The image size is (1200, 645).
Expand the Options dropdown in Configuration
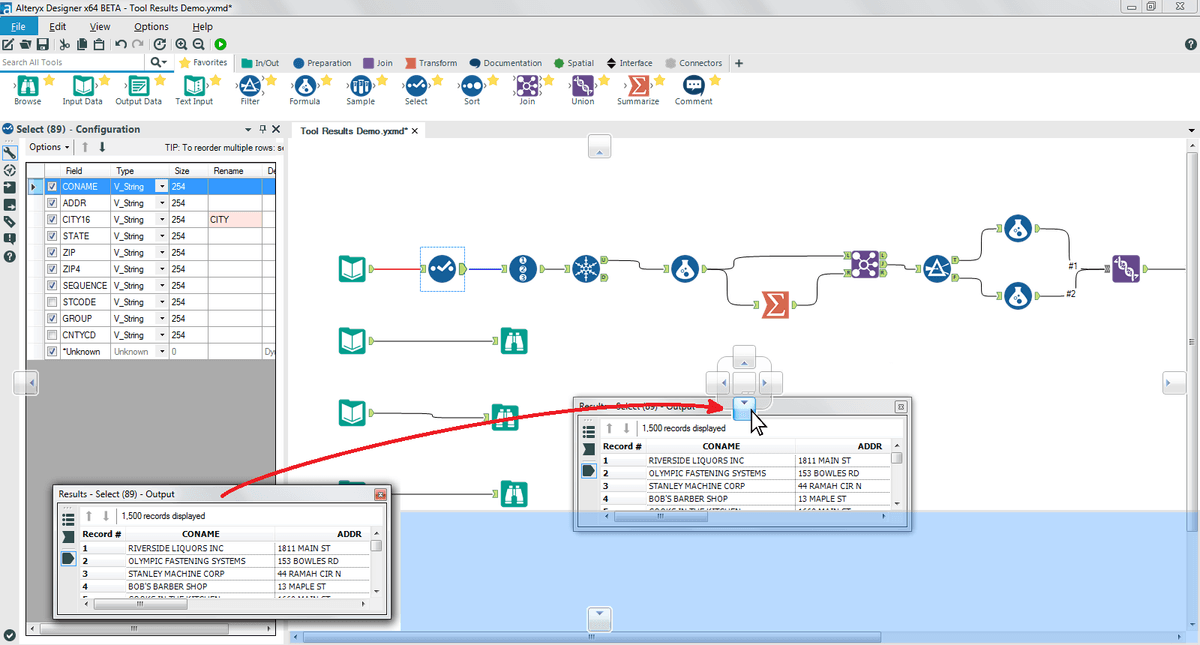(50, 147)
